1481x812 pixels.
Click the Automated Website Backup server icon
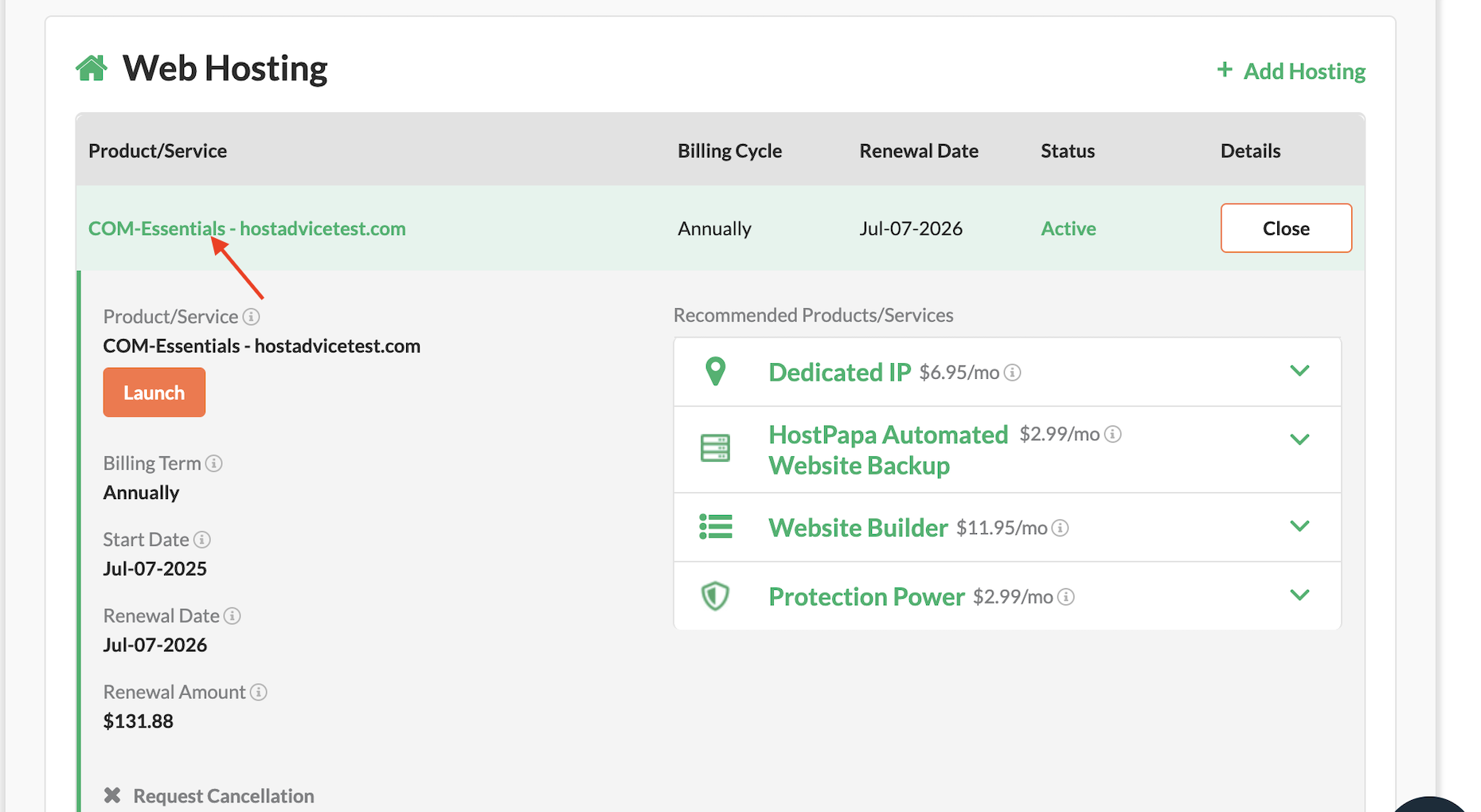[x=715, y=448]
